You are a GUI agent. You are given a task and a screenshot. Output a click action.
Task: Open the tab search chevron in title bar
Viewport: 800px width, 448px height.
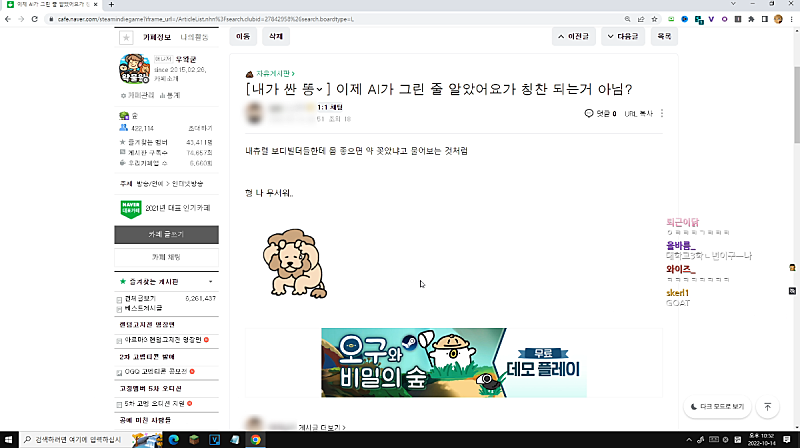(x=733, y=4)
